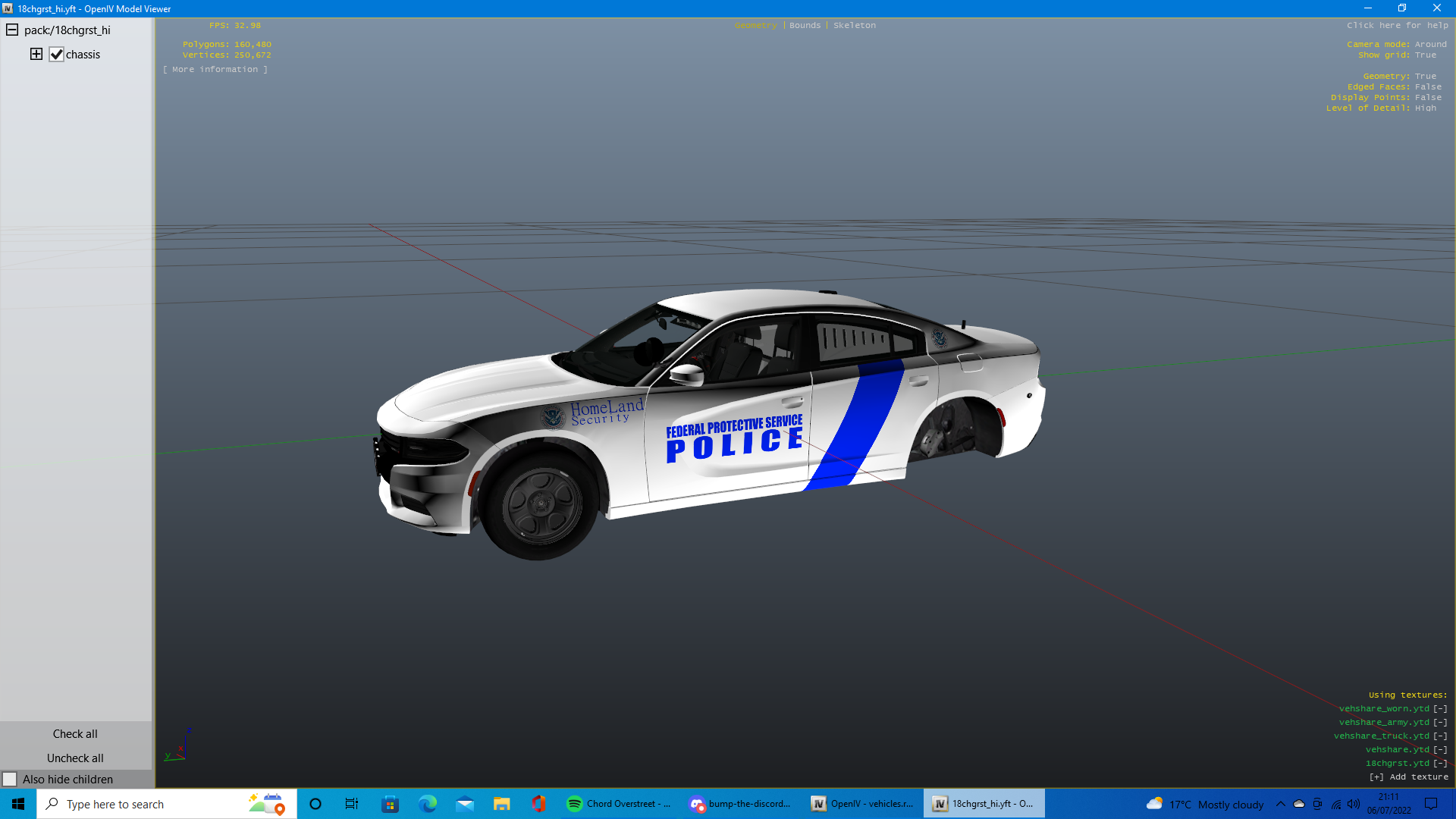Click here for help text
The image size is (1456, 819).
(1397, 26)
